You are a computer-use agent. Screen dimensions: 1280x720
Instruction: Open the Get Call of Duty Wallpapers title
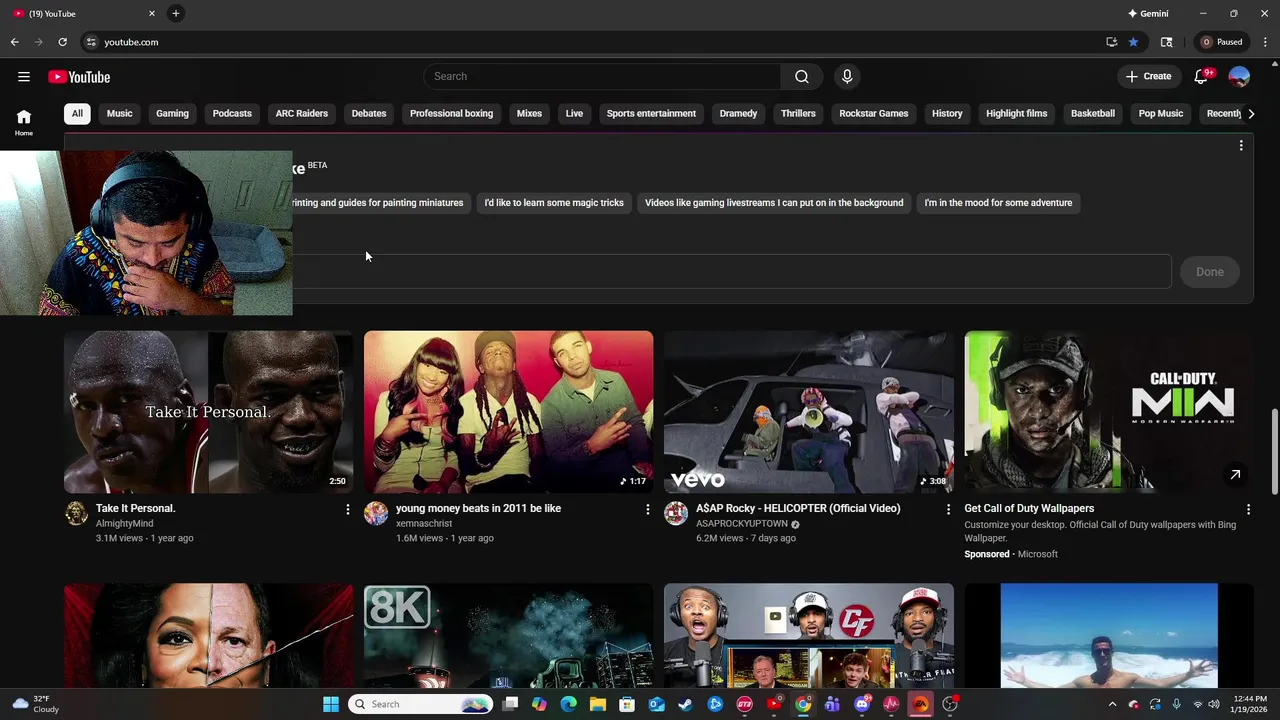click(x=1029, y=508)
